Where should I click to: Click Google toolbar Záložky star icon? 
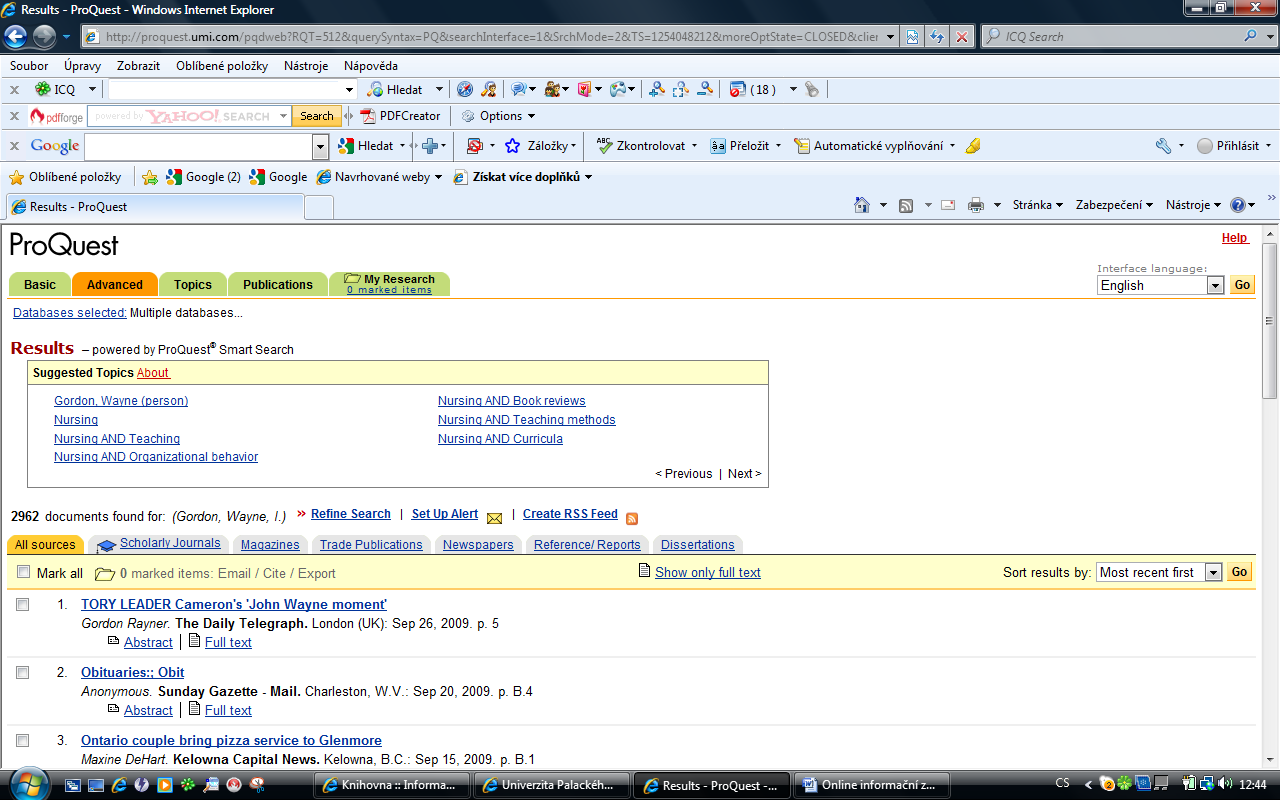coord(512,146)
